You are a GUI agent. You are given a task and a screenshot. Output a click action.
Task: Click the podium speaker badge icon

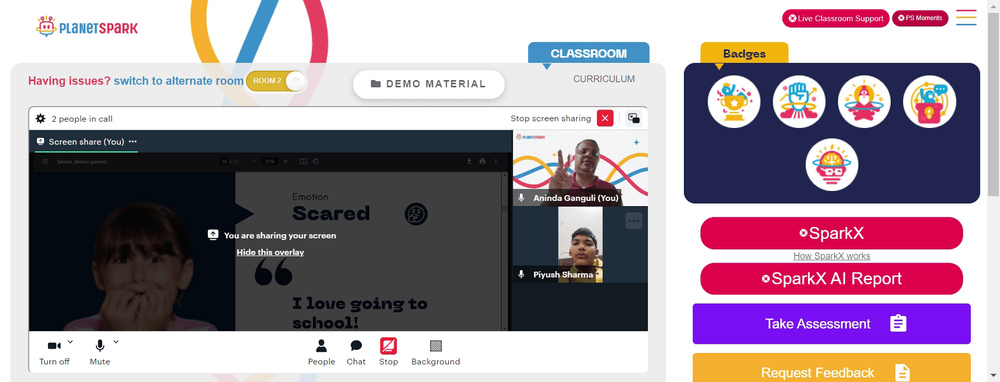pos(929,101)
